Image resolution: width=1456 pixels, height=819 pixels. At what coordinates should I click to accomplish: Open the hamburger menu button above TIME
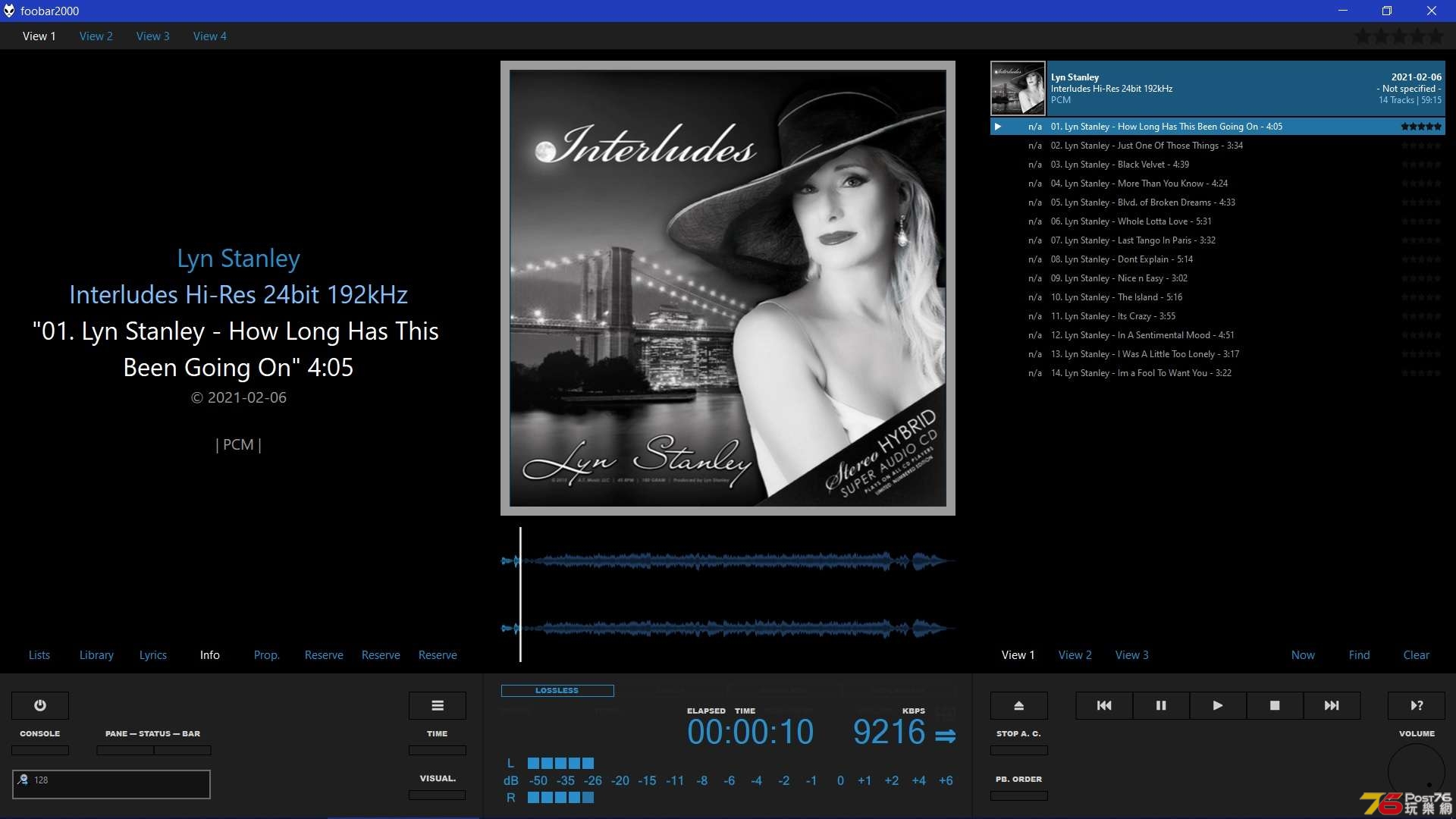coord(438,705)
